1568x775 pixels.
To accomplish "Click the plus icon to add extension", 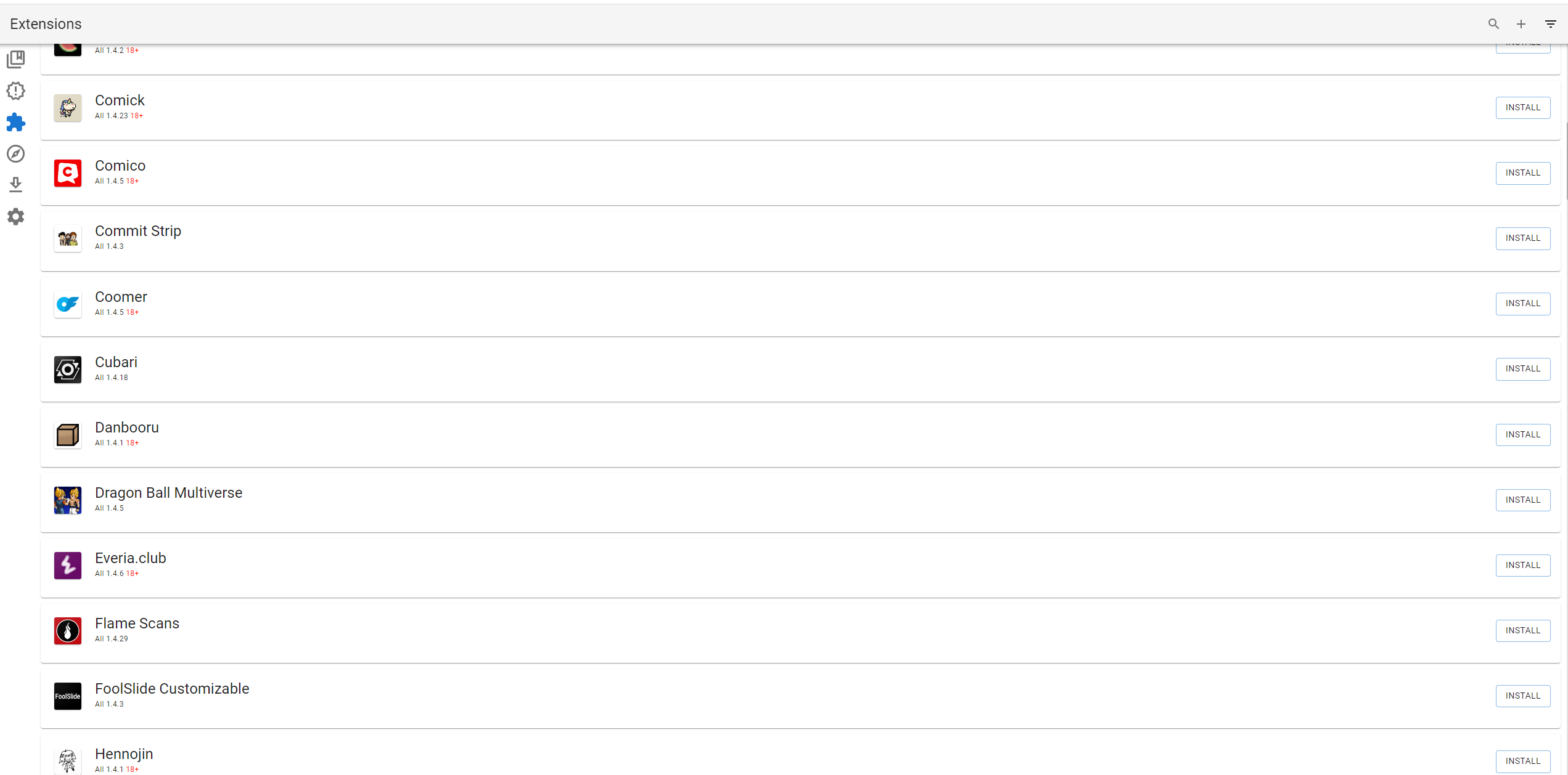I will click(x=1521, y=24).
